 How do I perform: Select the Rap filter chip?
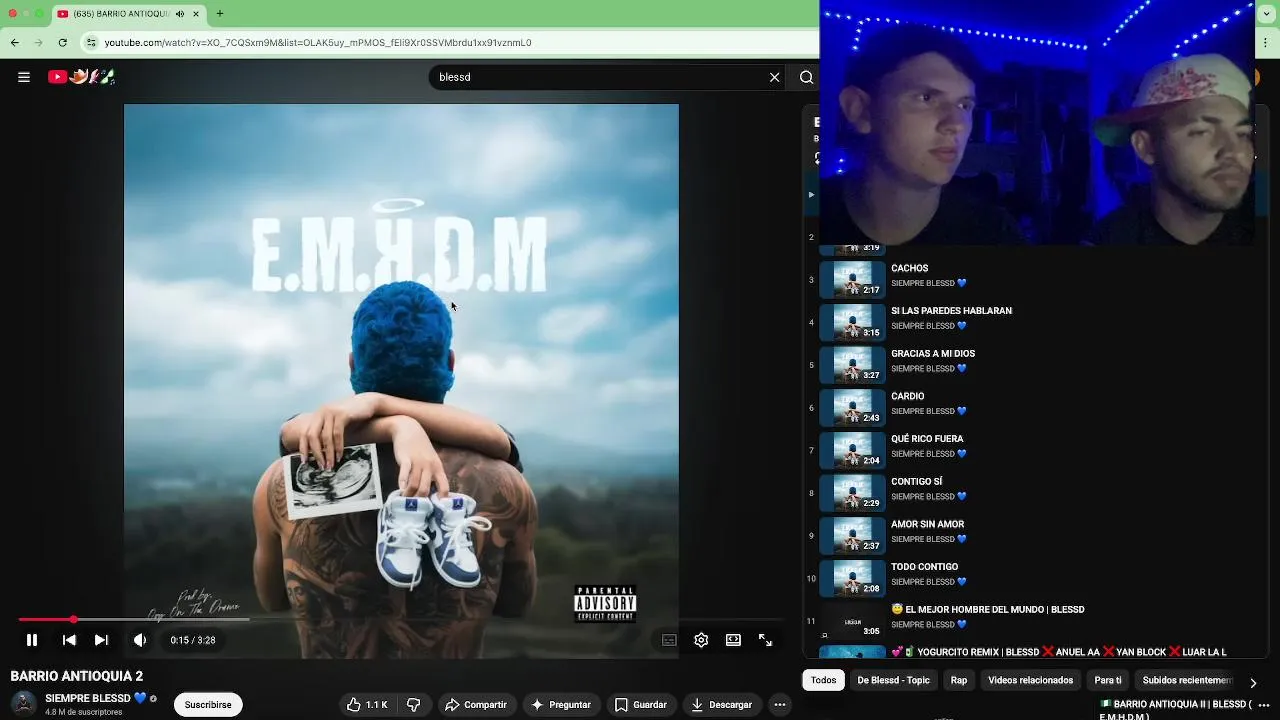959,680
